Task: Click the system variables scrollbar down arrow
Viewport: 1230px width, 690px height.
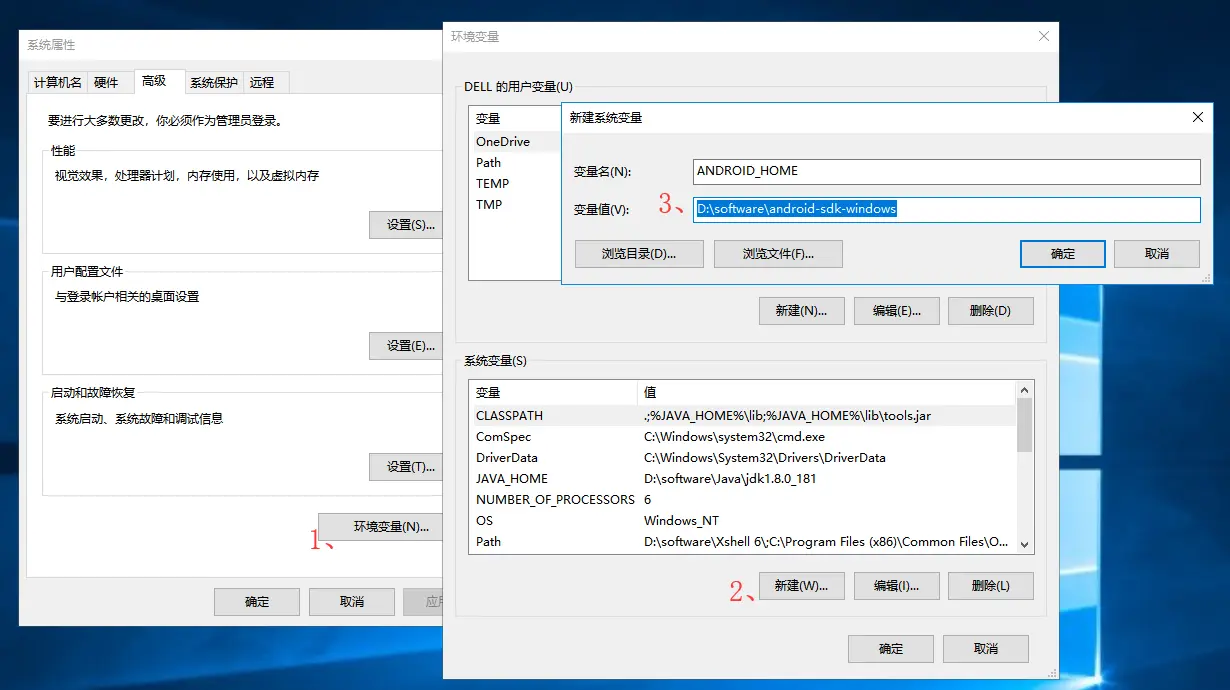Action: 1024,544
